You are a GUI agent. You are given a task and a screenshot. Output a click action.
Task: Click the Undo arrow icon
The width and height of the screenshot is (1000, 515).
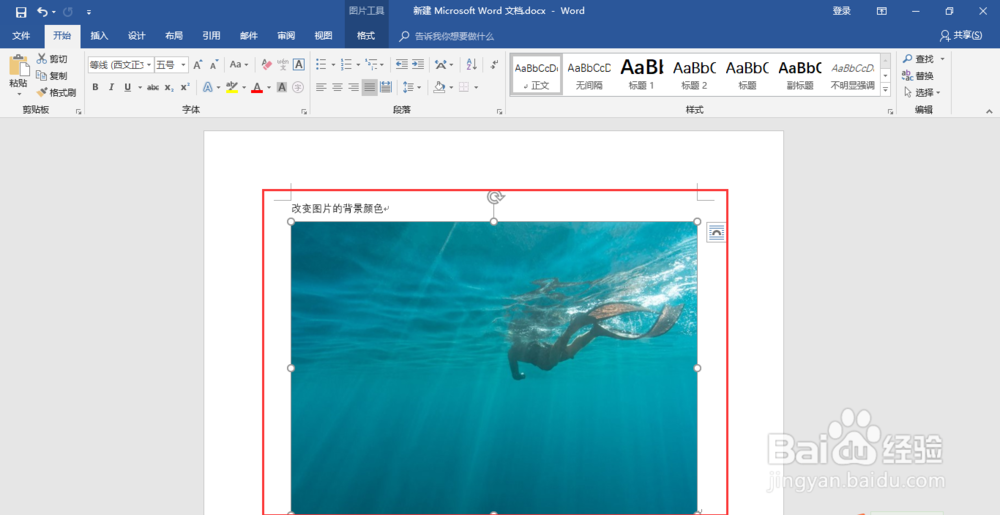click(x=43, y=12)
